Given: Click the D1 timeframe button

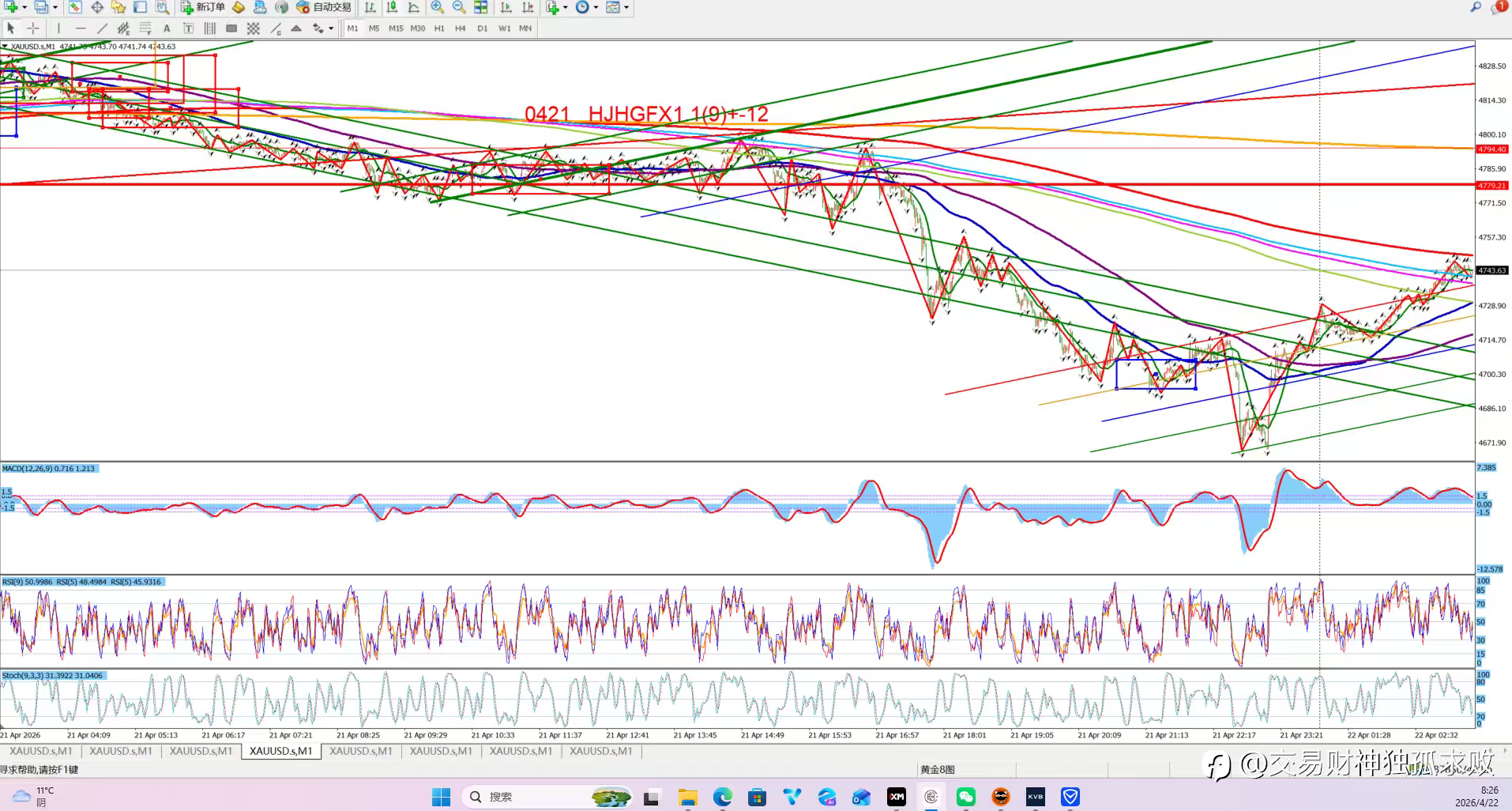Looking at the screenshot, I should (483, 28).
